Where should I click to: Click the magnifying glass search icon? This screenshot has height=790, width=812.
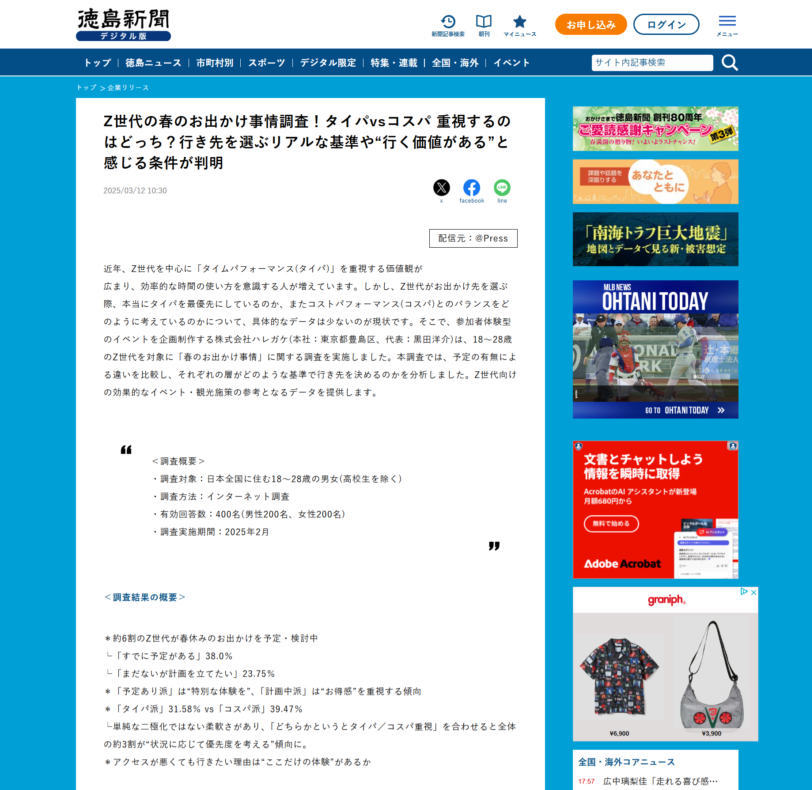tap(729, 63)
